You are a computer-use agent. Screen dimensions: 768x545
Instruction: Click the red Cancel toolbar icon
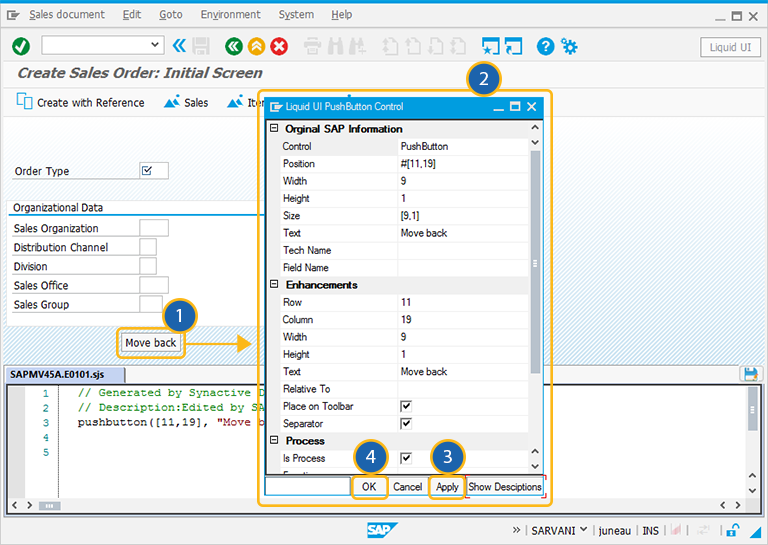[x=279, y=47]
